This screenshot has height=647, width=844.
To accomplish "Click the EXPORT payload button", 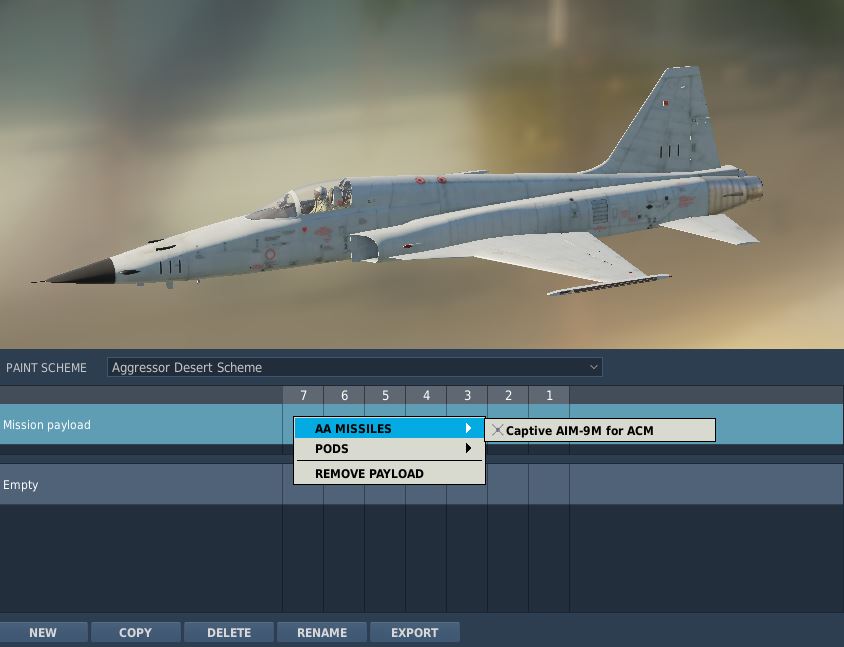I will 414,632.
